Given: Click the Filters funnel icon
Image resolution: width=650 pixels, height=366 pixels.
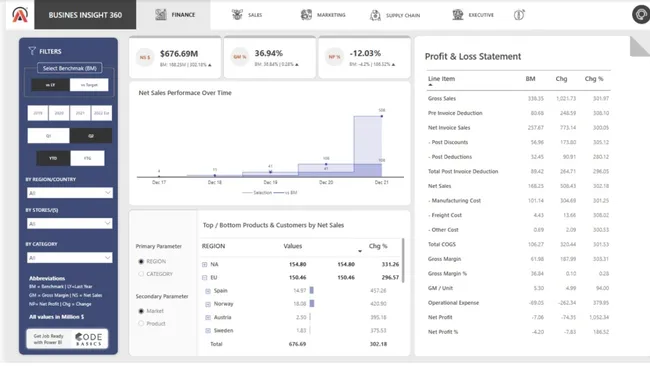Looking at the screenshot, I should (32, 51).
